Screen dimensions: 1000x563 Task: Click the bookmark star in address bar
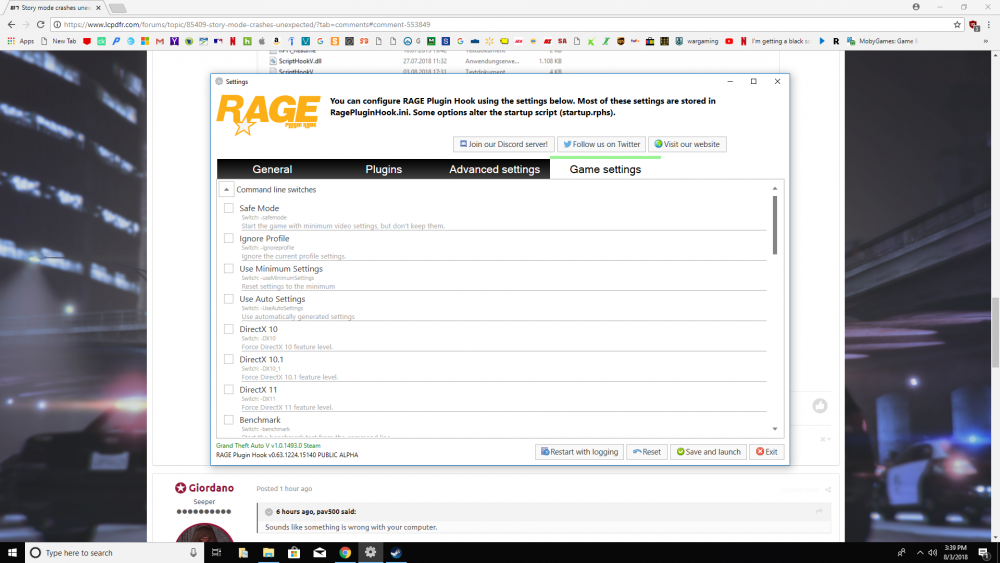pyautogui.click(x=957, y=24)
